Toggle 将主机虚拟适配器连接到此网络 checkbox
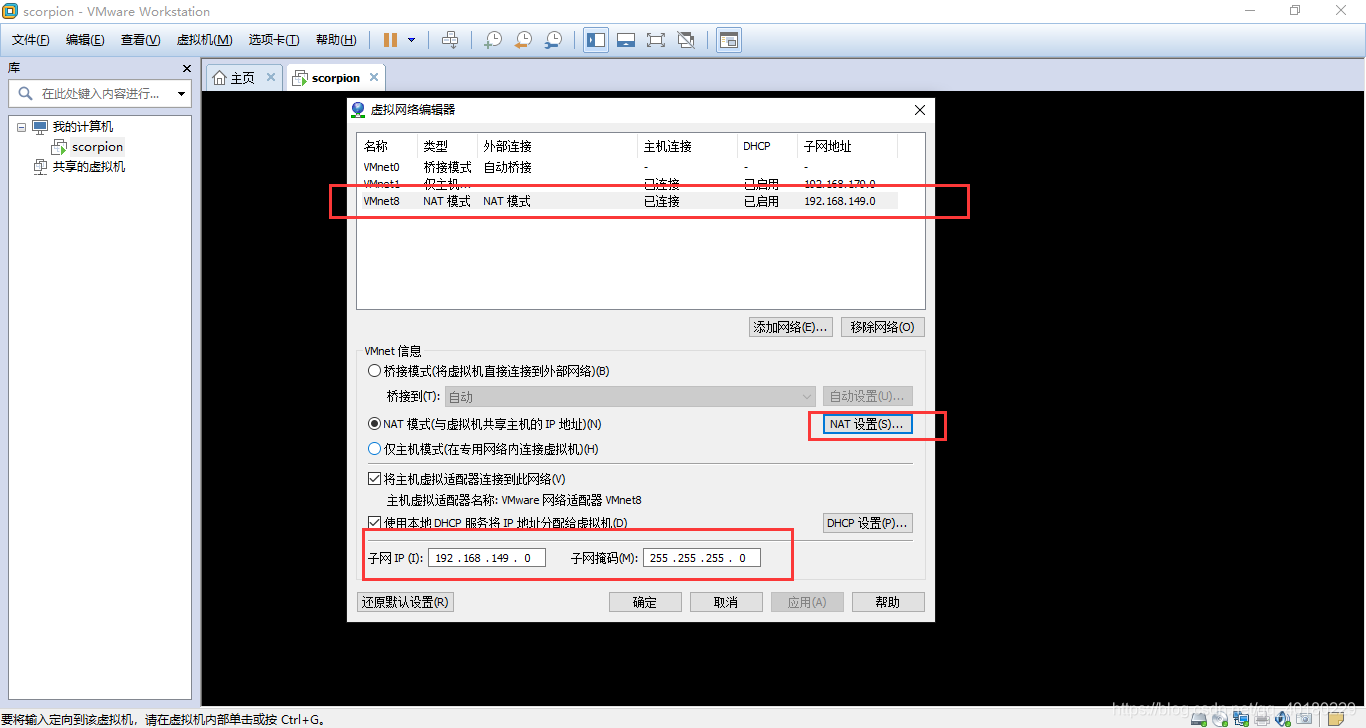This screenshot has height=728, width=1366. pos(375,479)
